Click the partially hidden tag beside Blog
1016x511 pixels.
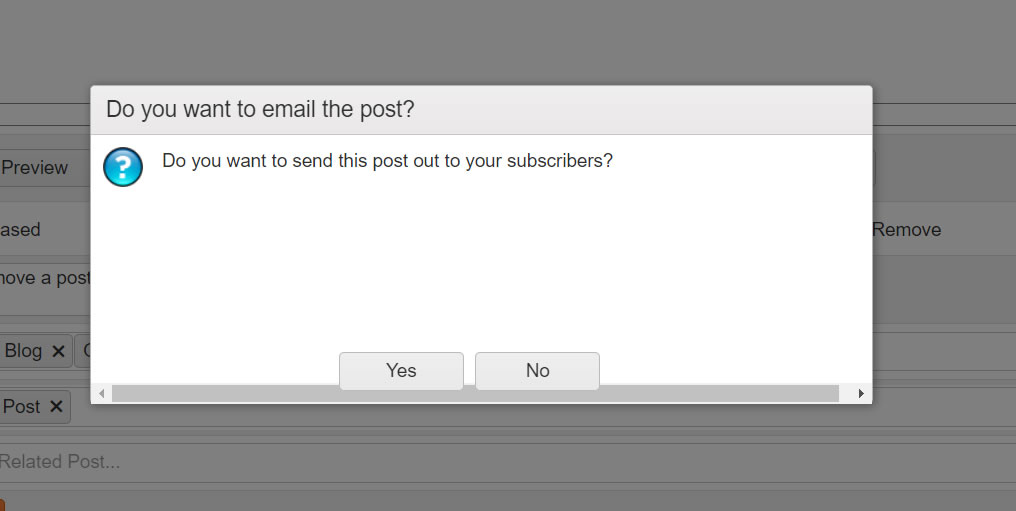(x=82, y=351)
